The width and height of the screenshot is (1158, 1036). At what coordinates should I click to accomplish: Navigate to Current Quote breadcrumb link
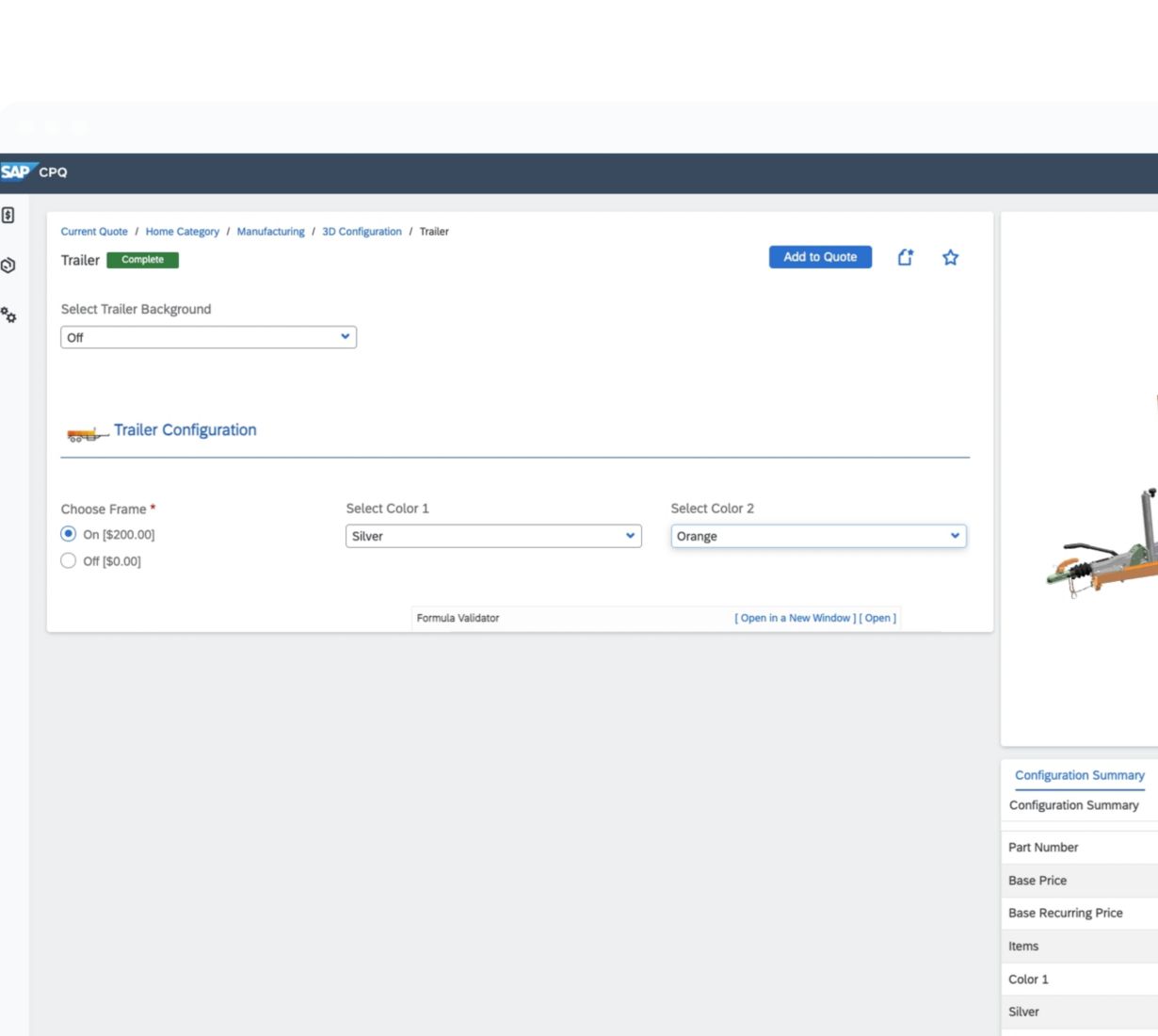tap(94, 232)
